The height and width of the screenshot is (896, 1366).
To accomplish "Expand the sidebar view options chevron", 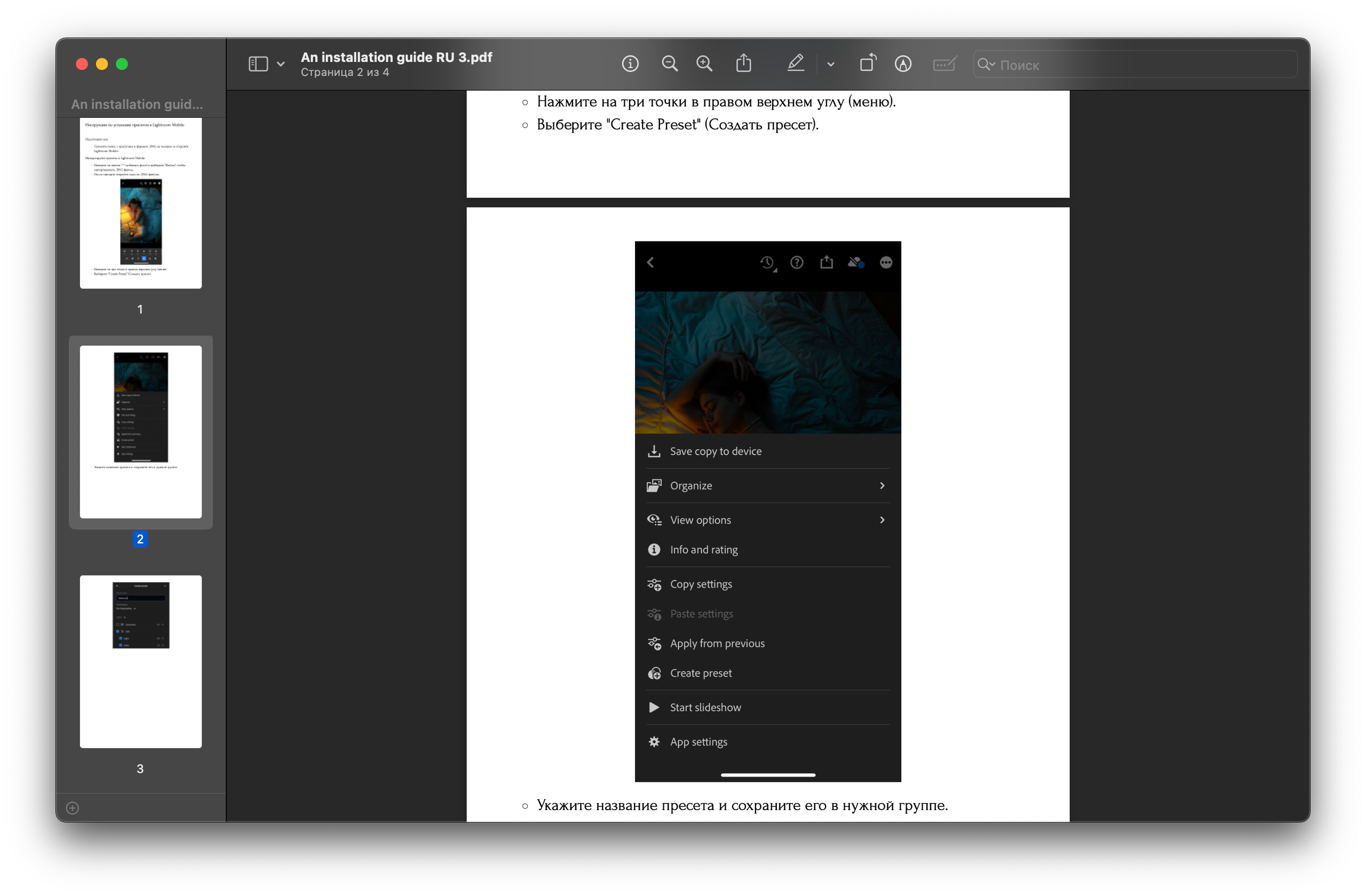I will click(x=281, y=64).
